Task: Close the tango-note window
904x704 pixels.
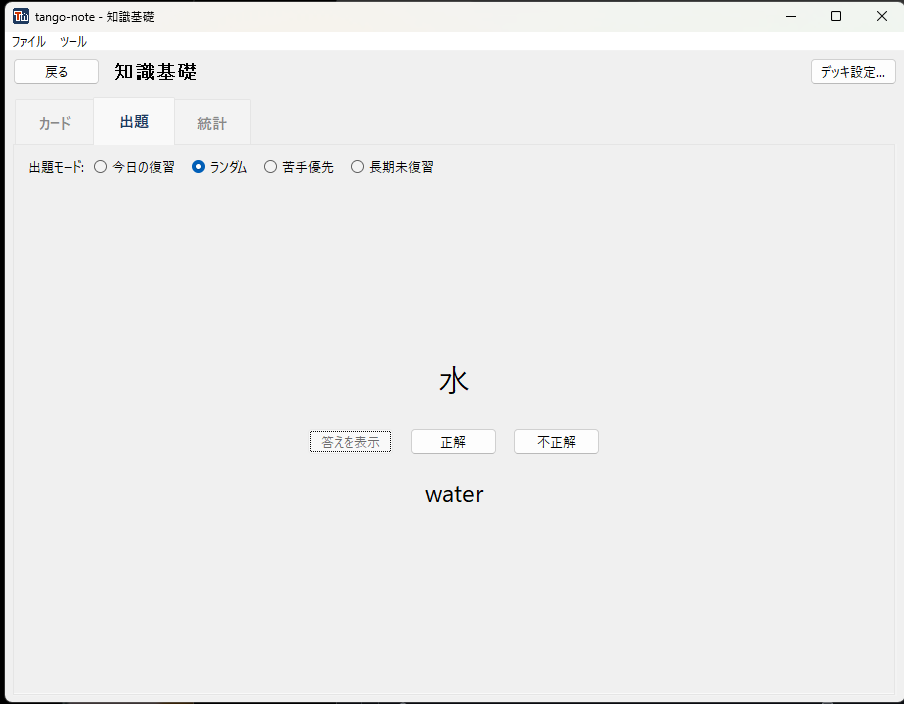Action: 882,16
